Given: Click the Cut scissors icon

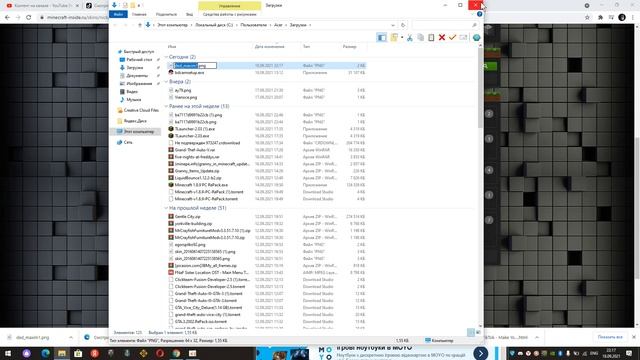Looking at the screenshot, I should pos(410,38).
